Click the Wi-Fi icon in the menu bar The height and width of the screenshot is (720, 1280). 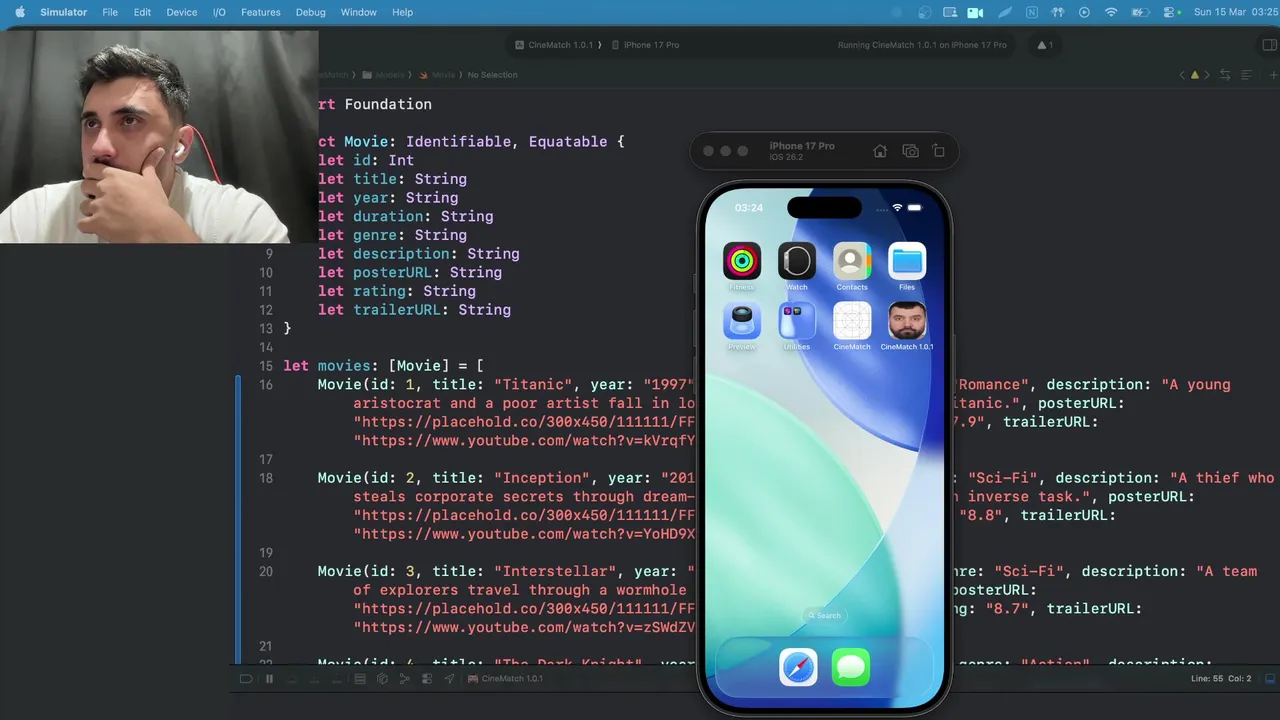(x=1111, y=12)
